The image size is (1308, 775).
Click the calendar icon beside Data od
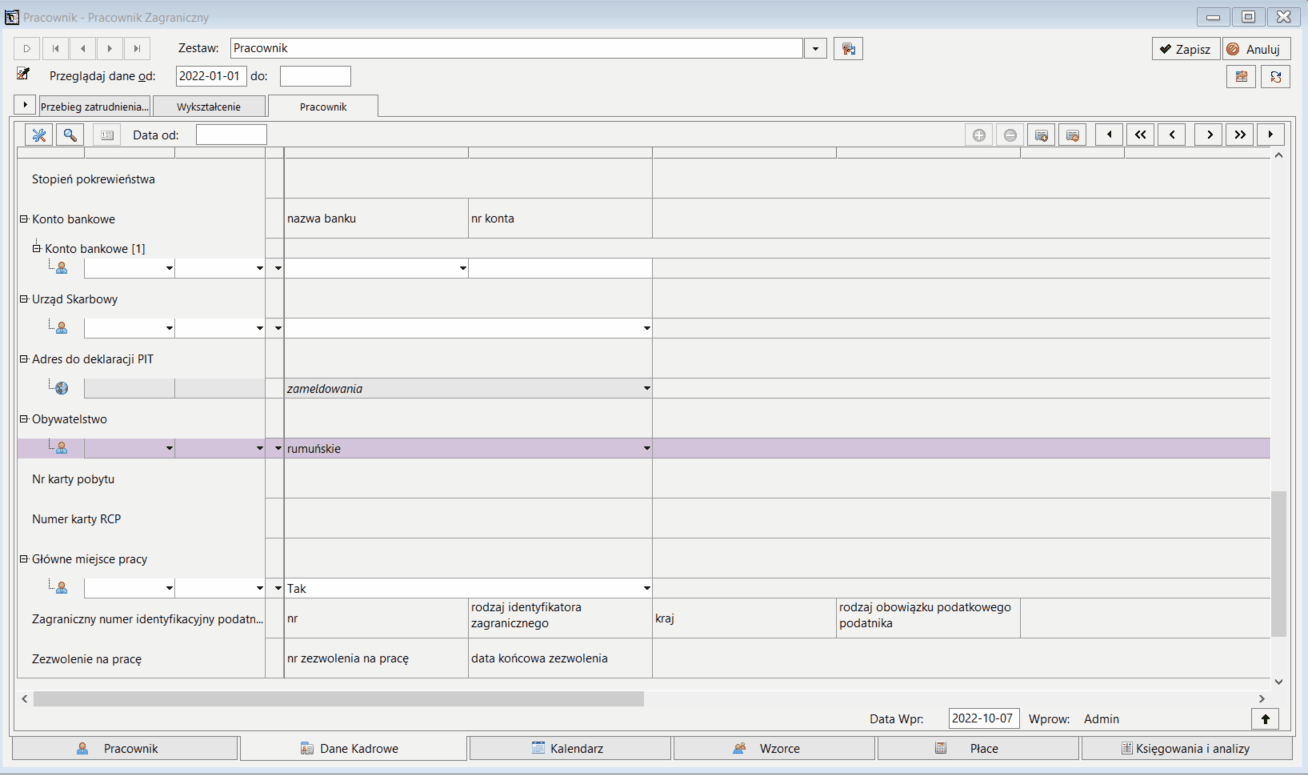tap(107, 135)
